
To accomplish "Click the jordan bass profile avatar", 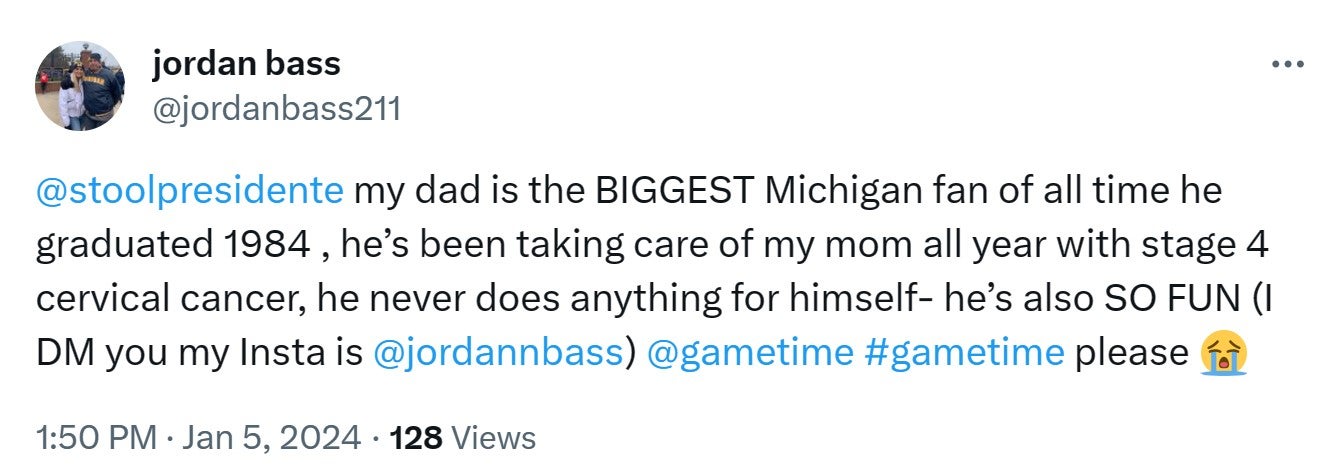I will (80, 86).
